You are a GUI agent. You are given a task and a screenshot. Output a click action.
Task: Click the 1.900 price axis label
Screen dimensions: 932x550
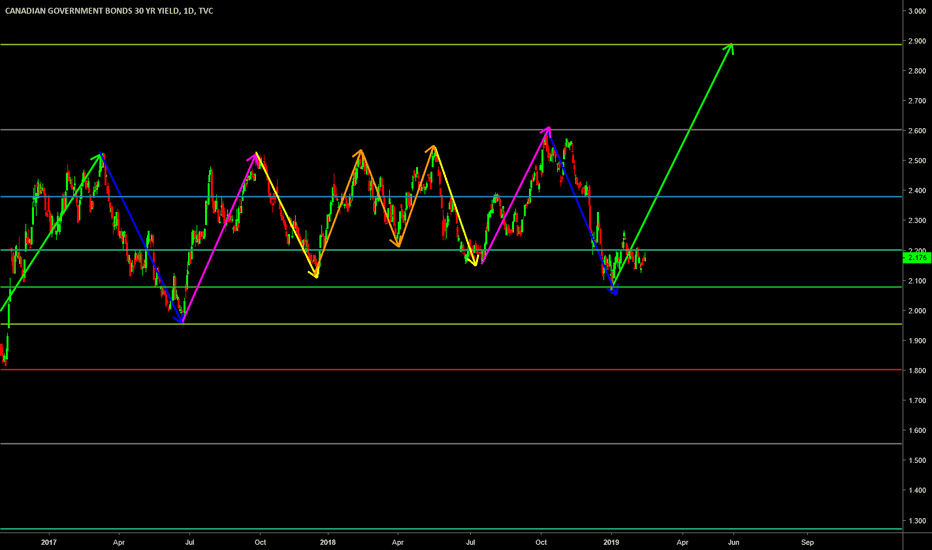click(917, 341)
